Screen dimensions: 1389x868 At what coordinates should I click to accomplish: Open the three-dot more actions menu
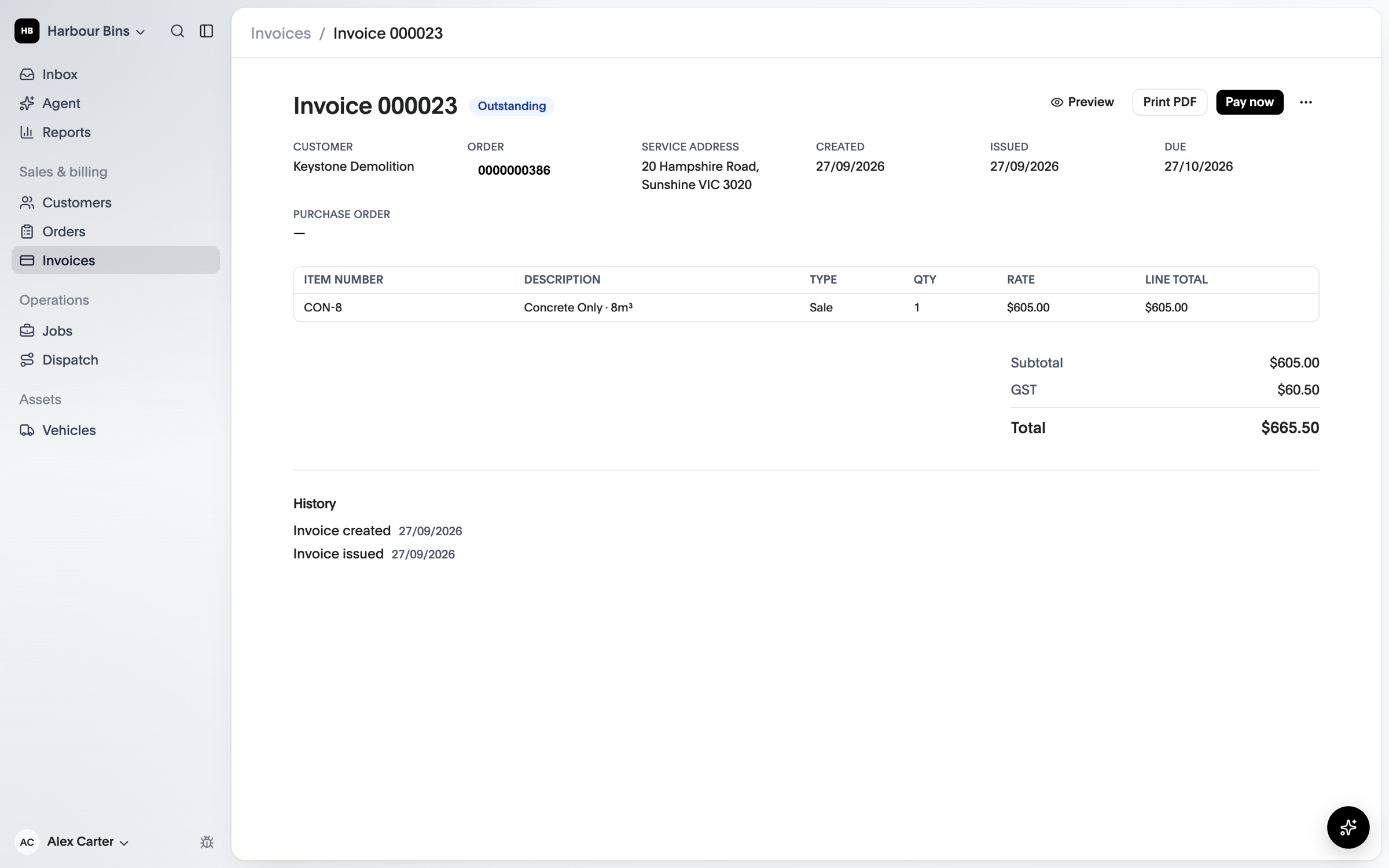(x=1306, y=102)
